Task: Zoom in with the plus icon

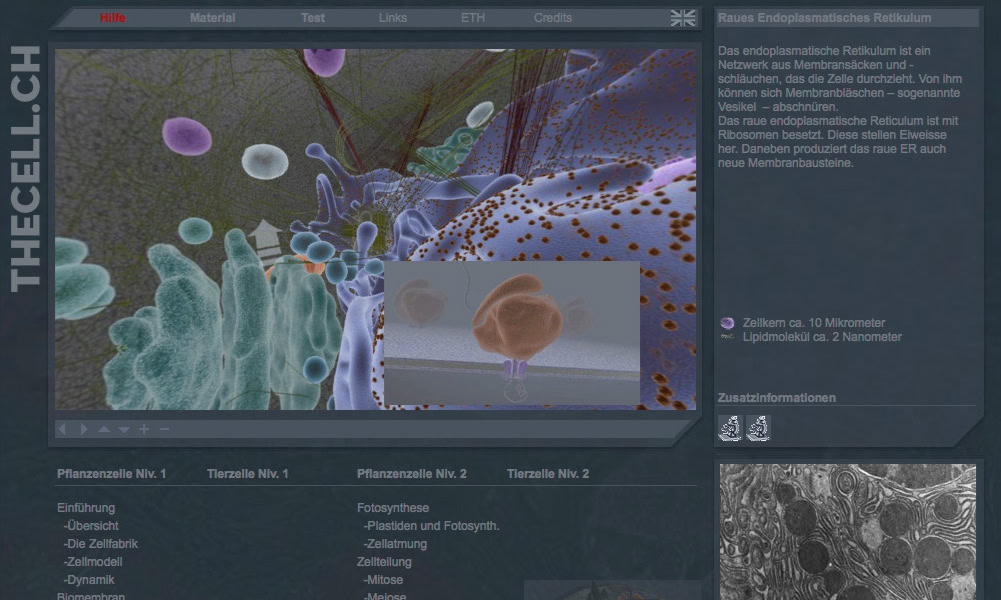Action: click(x=144, y=429)
